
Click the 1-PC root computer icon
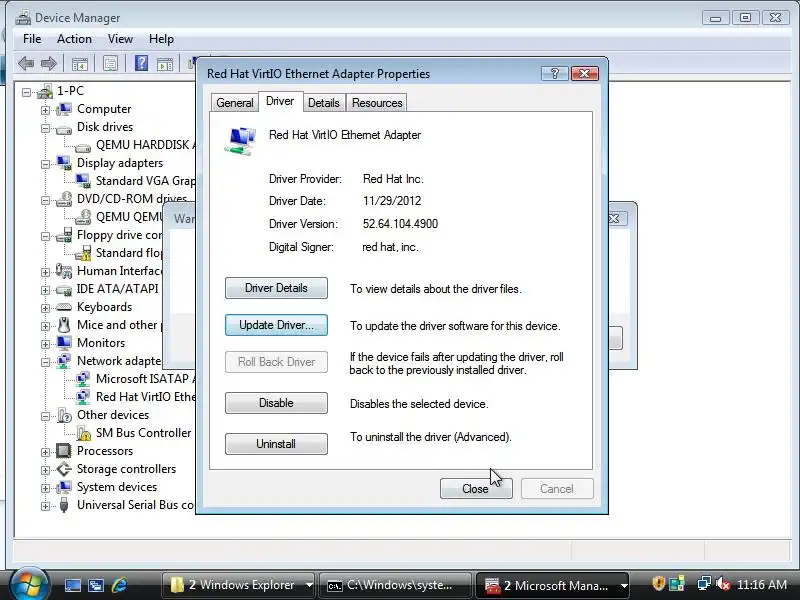(x=45, y=91)
